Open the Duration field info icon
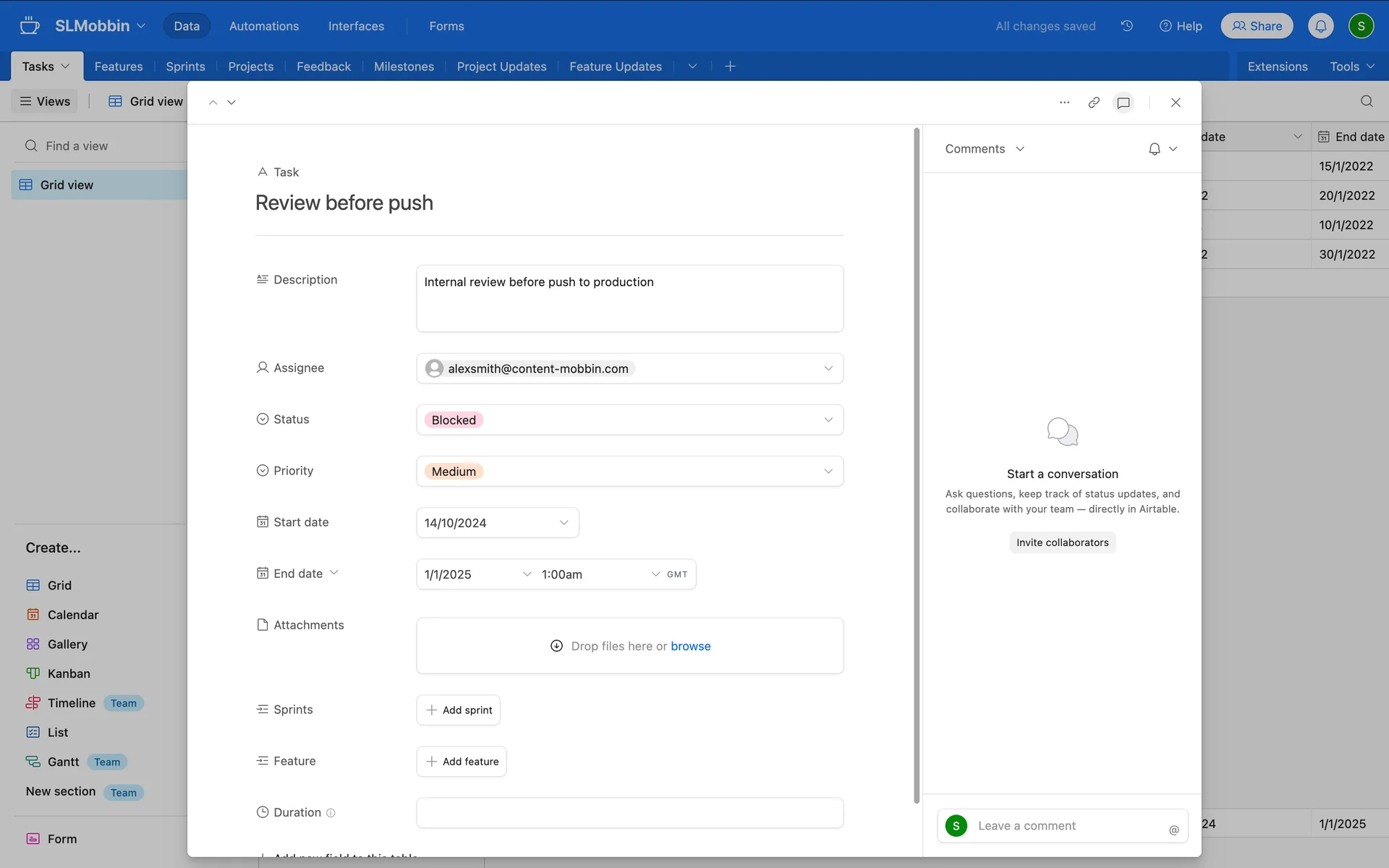The image size is (1389, 868). pos(331,813)
